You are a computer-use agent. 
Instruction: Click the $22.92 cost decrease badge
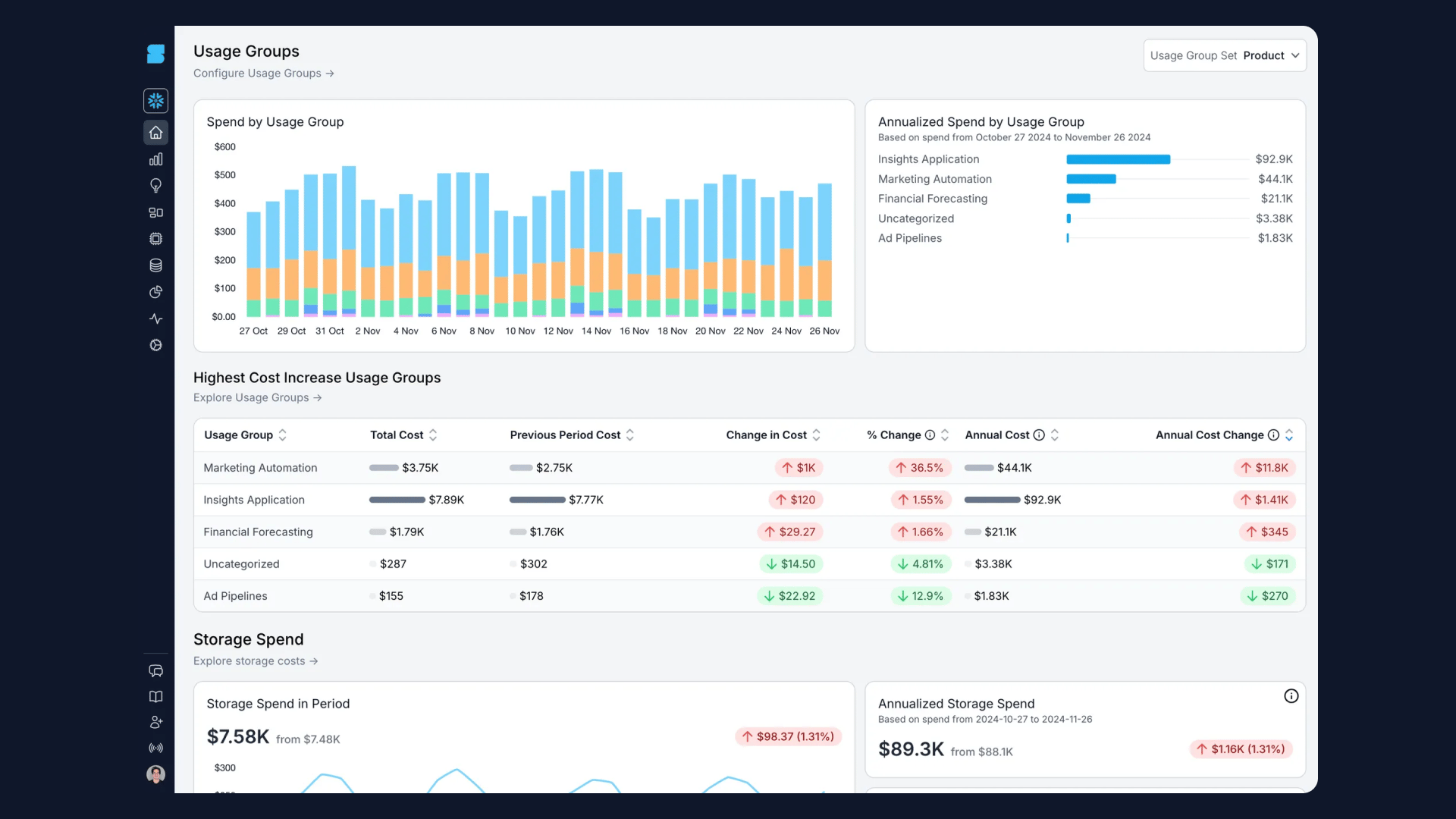click(x=789, y=596)
